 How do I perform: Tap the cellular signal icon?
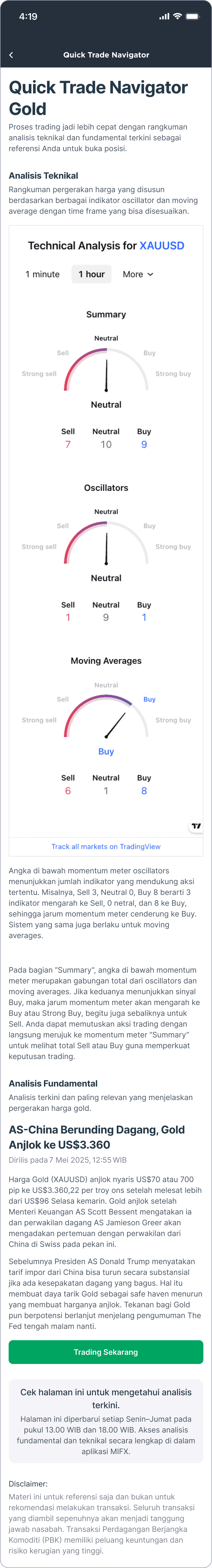(165, 16)
